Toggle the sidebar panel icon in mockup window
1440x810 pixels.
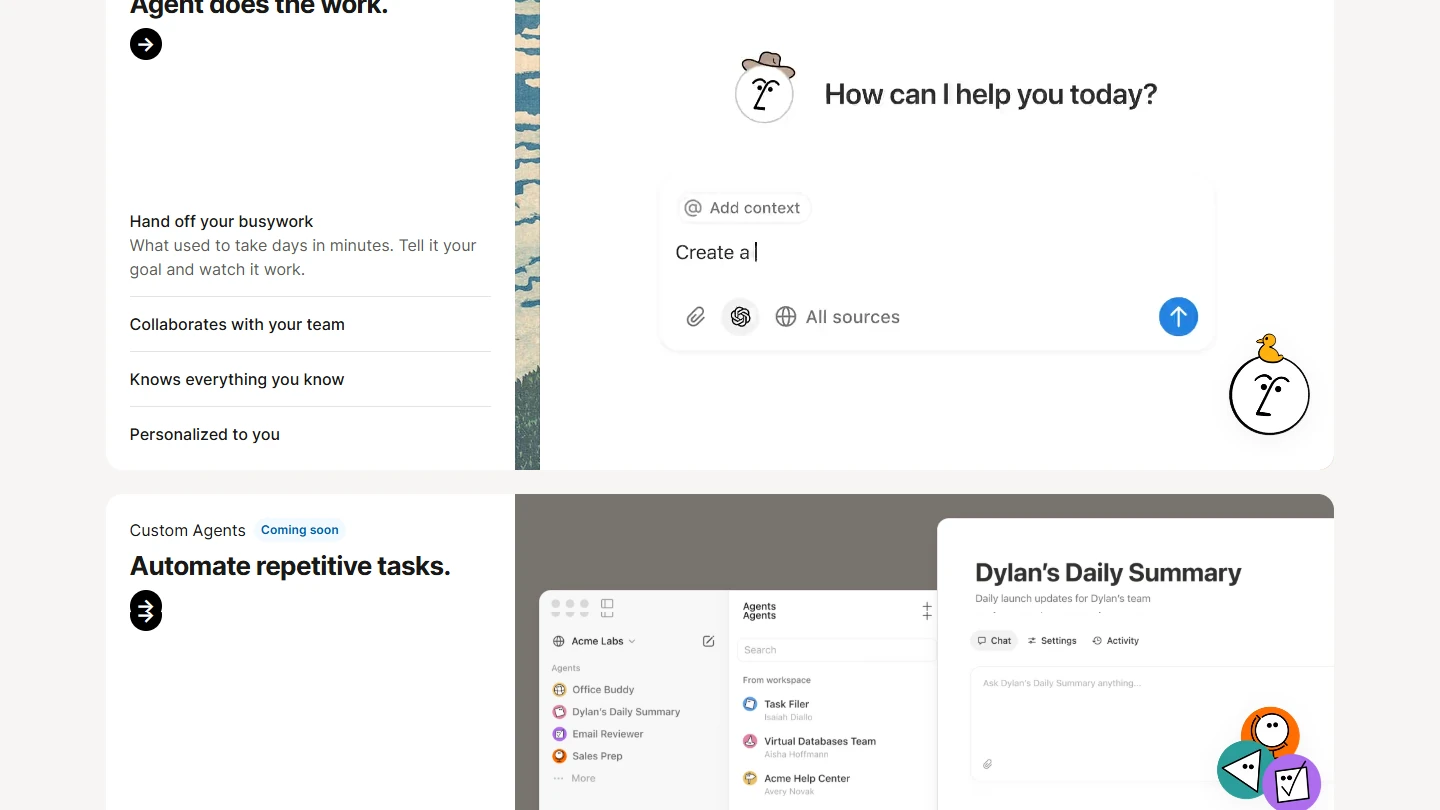[x=607, y=606]
